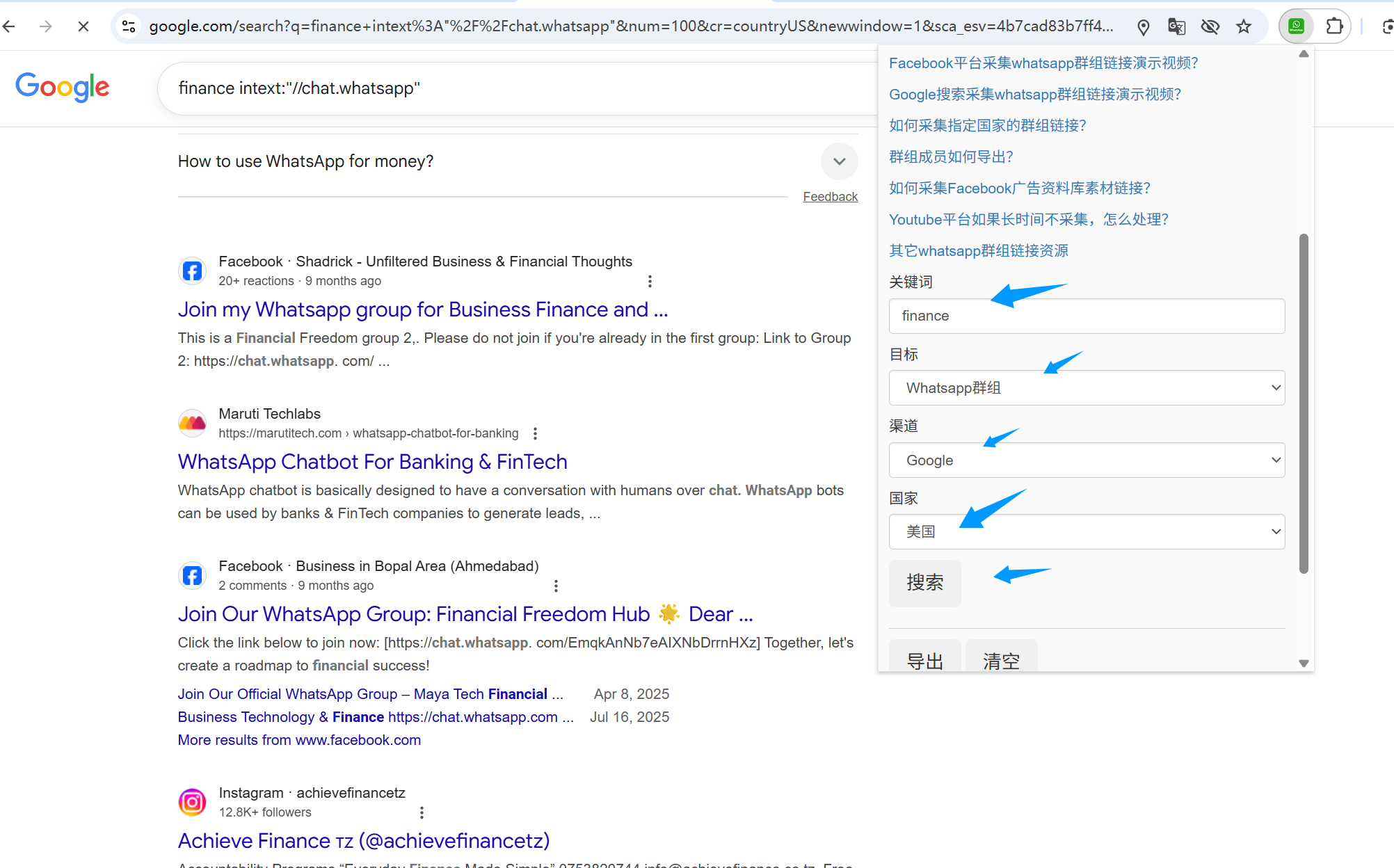
Task: Open the Google Translate icon in address bar
Action: tap(1176, 27)
